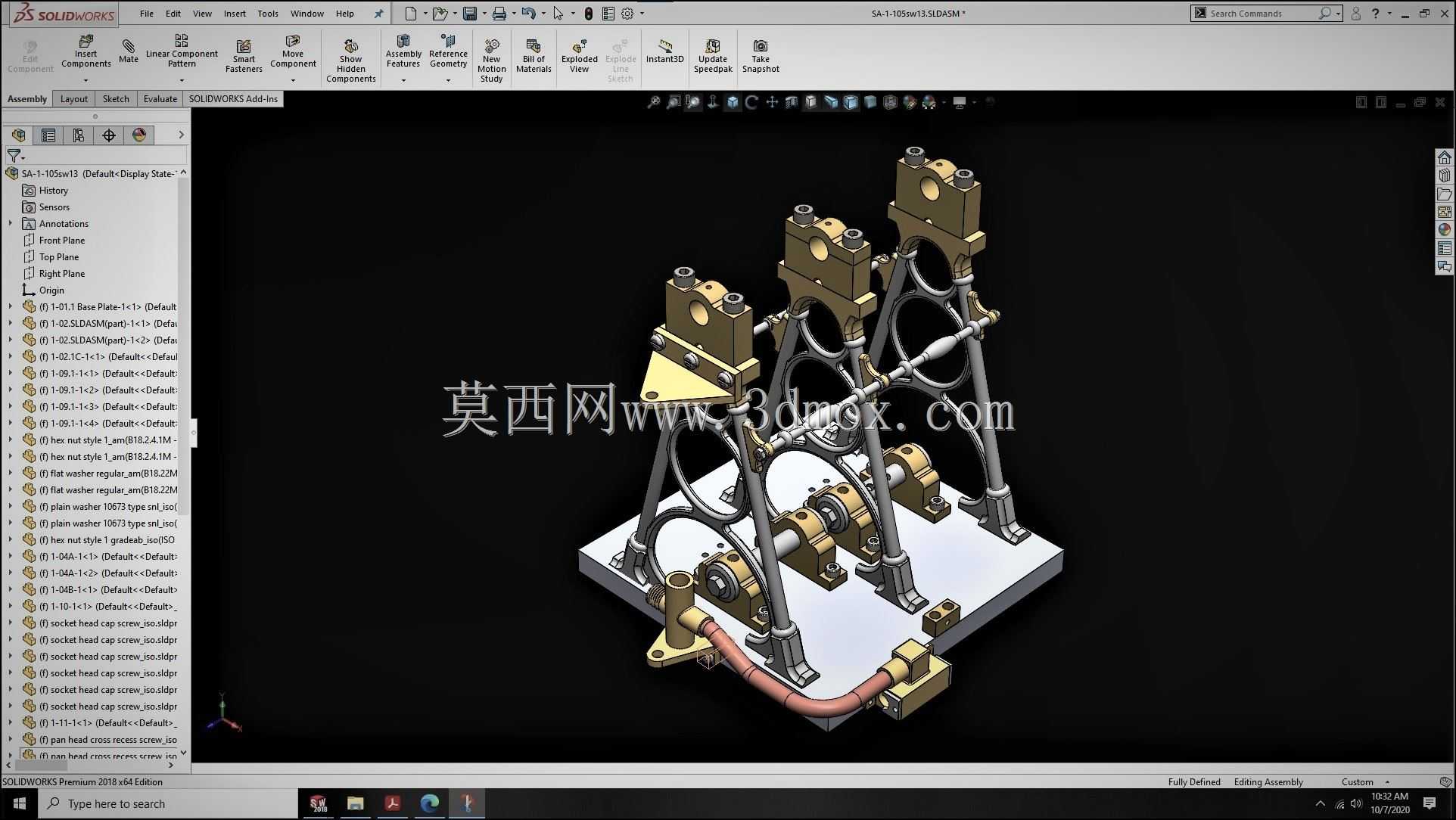Open the Linear Component Pattern tool
1456x820 pixels.
click(x=182, y=51)
